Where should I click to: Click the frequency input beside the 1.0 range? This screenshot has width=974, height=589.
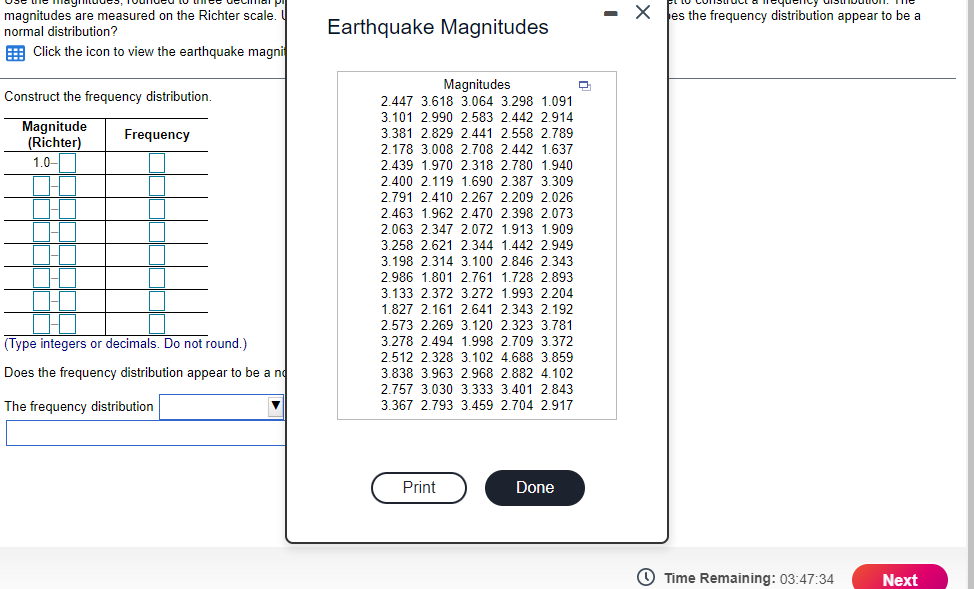tap(157, 163)
